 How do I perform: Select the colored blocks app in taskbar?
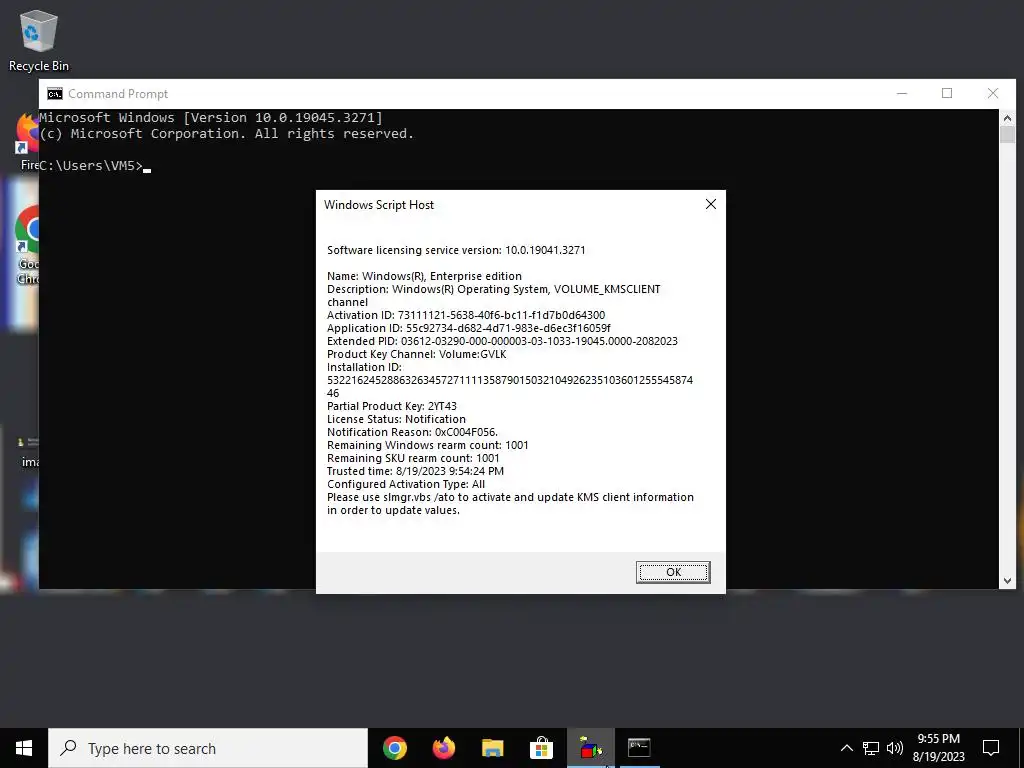point(590,748)
